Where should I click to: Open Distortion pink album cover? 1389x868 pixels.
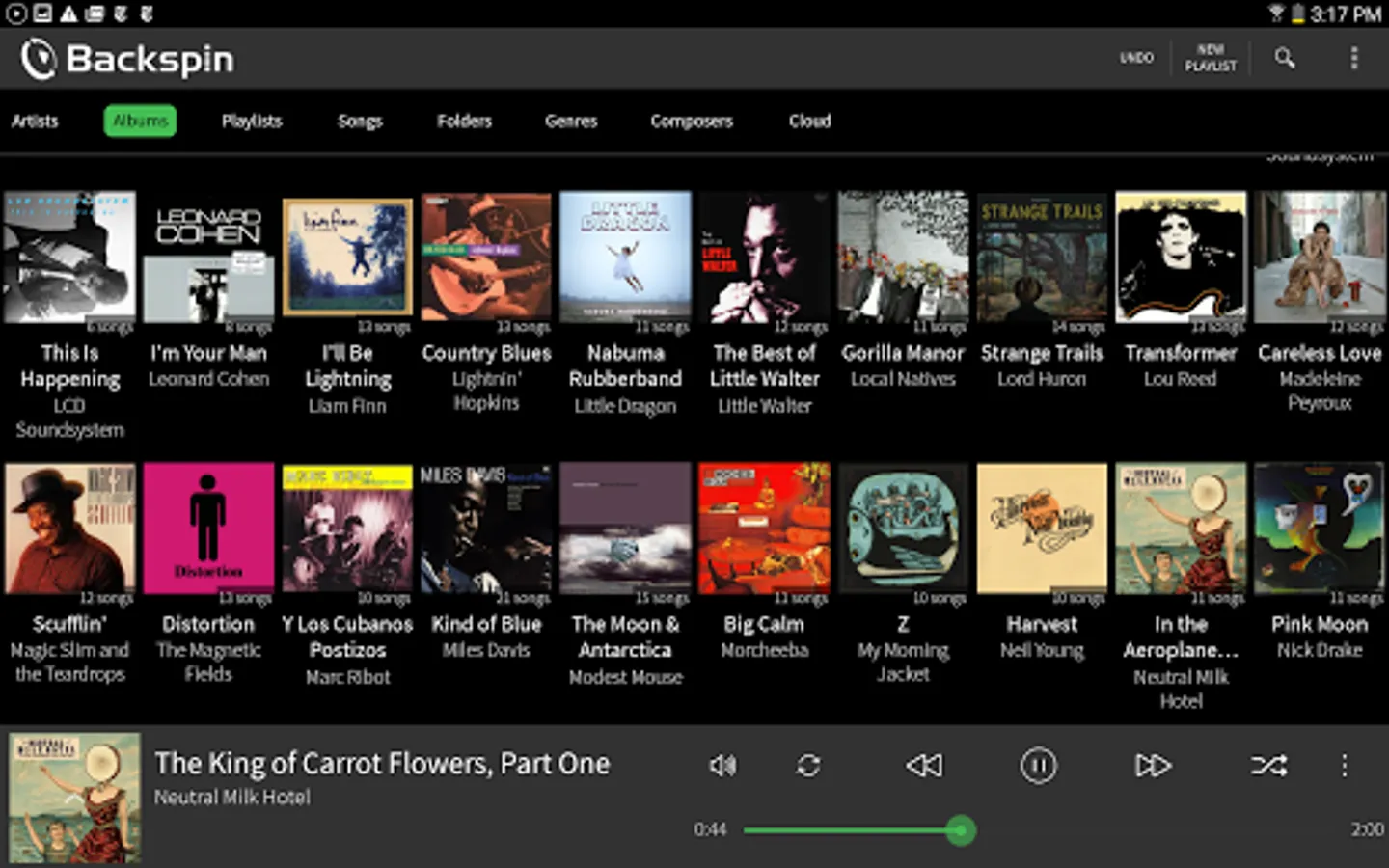(208, 529)
